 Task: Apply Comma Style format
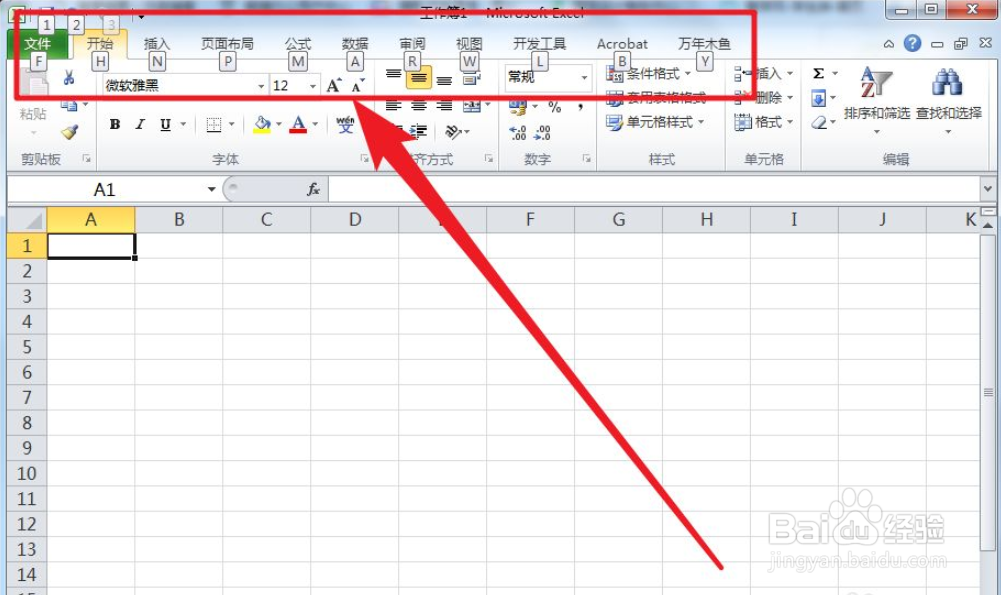[x=580, y=107]
